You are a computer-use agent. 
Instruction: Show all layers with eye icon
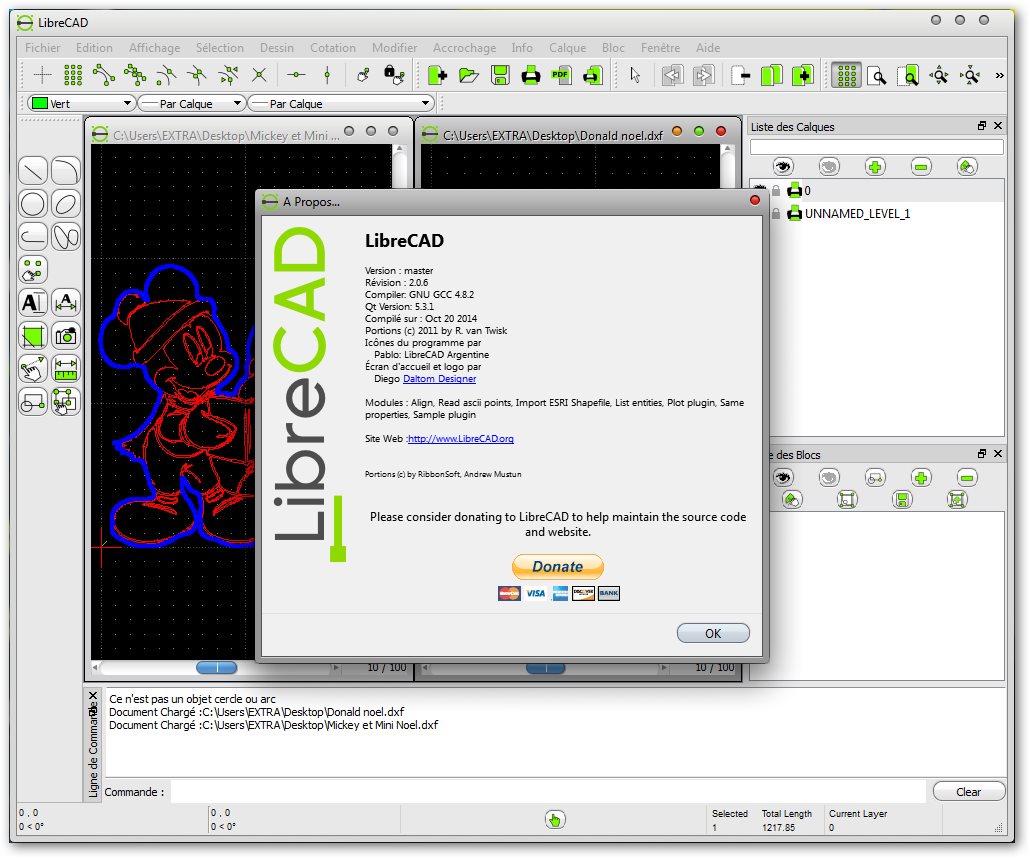[783, 167]
